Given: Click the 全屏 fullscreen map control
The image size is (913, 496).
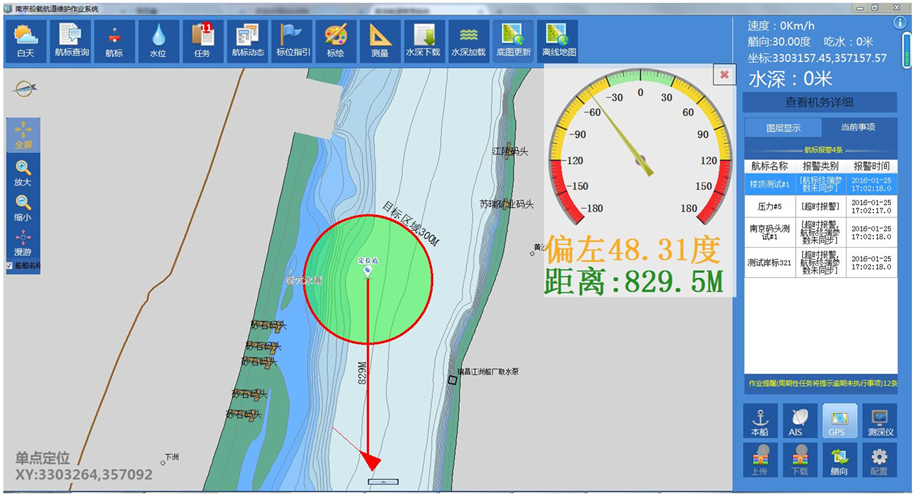Looking at the screenshot, I should pos(23,135).
